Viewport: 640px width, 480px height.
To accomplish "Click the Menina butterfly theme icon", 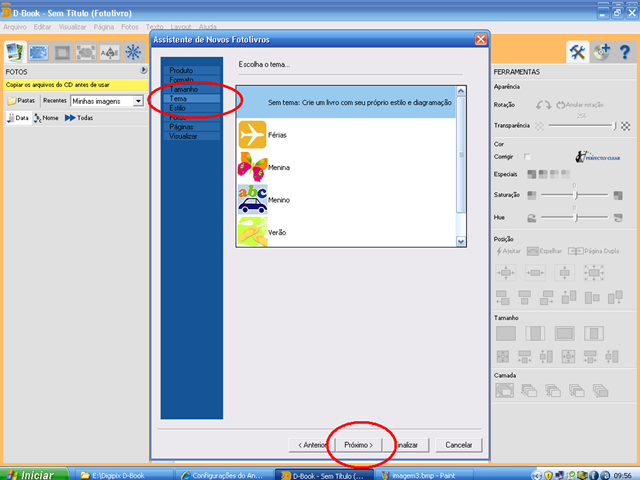I will pyautogui.click(x=252, y=167).
